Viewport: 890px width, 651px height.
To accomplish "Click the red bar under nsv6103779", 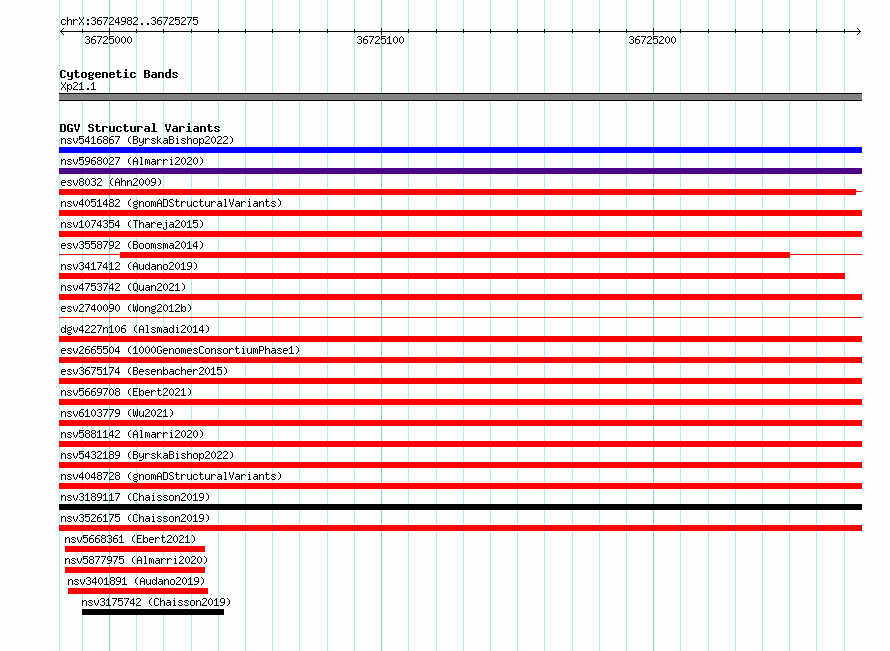I will [460, 423].
